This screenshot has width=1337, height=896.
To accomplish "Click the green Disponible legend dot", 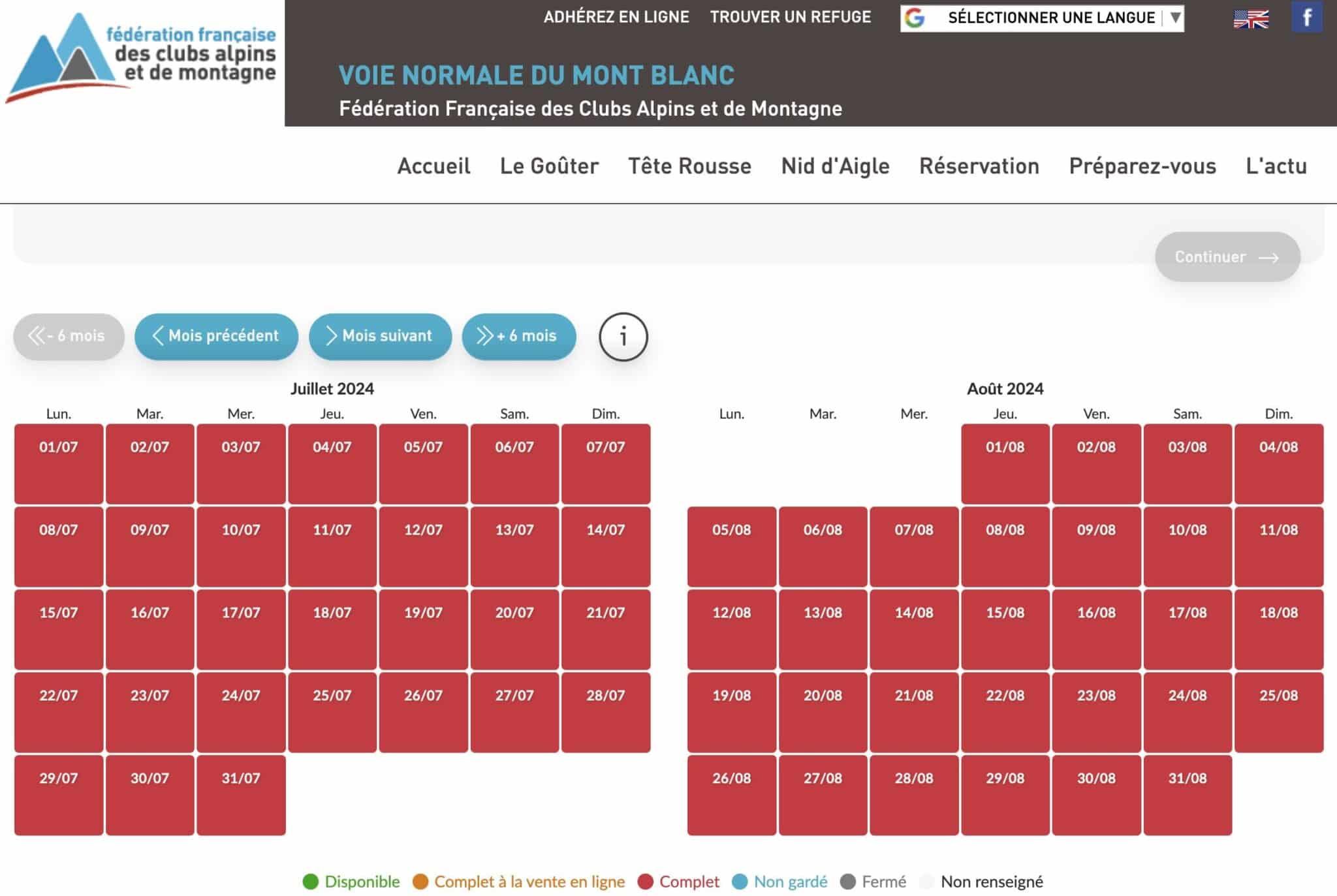I will coord(311,882).
